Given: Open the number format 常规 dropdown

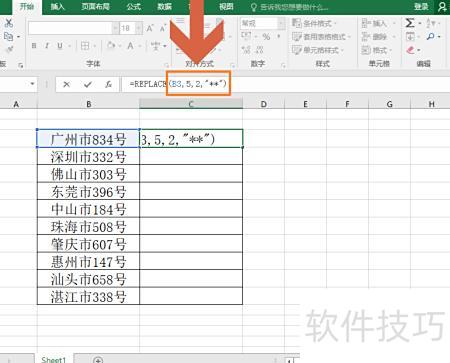Looking at the screenshot, I should point(281,23).
